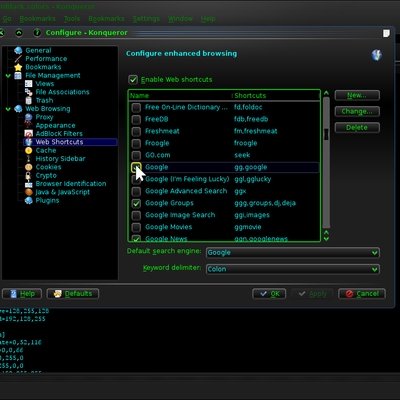The width and height of the screenshot is (400, 400).
Task: Collapse the File Management tree branch
Action: [x=8, y=76]
